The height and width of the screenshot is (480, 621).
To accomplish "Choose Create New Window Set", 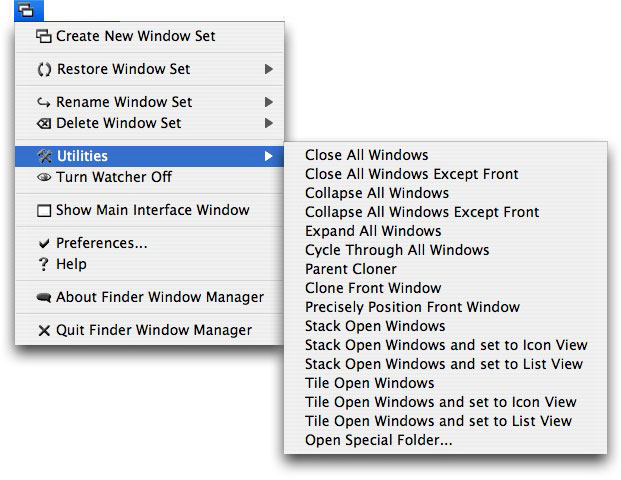I will [x=150, y=36].
